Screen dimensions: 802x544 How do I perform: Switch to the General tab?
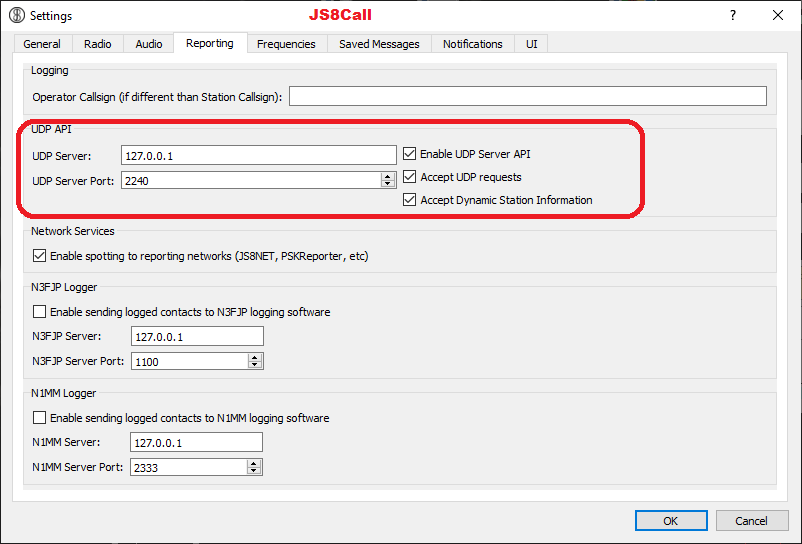[42, 44]
